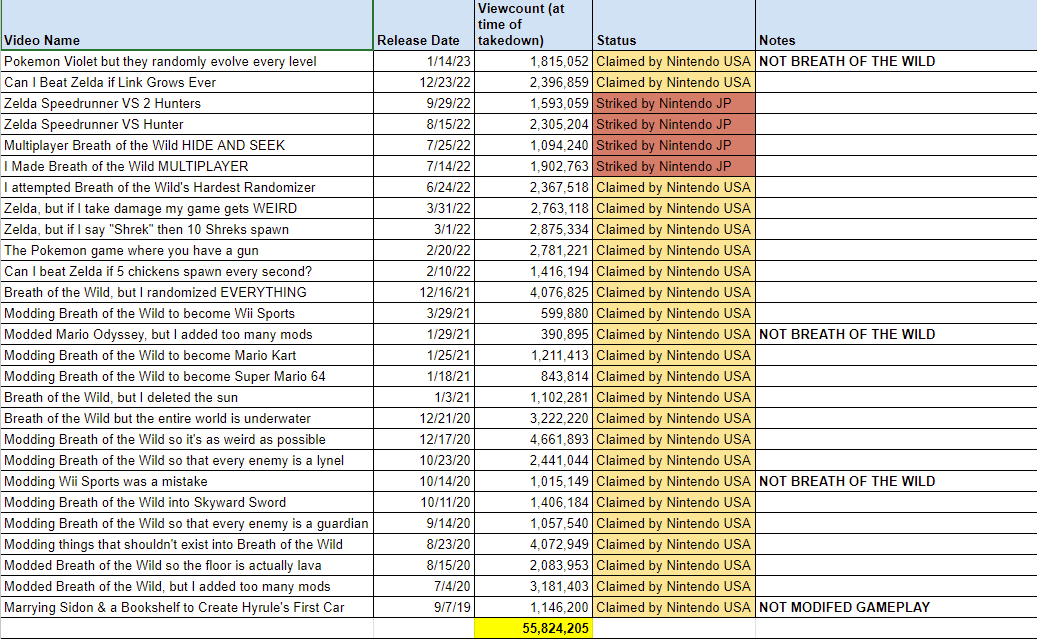The height and width of the screenshot is (639, 1037).
Task: Select the 'Release Date' column header
Action: click(x=418, y=40)
